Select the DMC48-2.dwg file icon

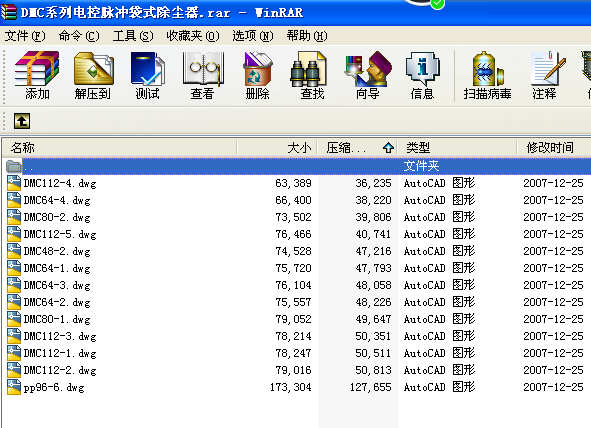tap(14, 251)
